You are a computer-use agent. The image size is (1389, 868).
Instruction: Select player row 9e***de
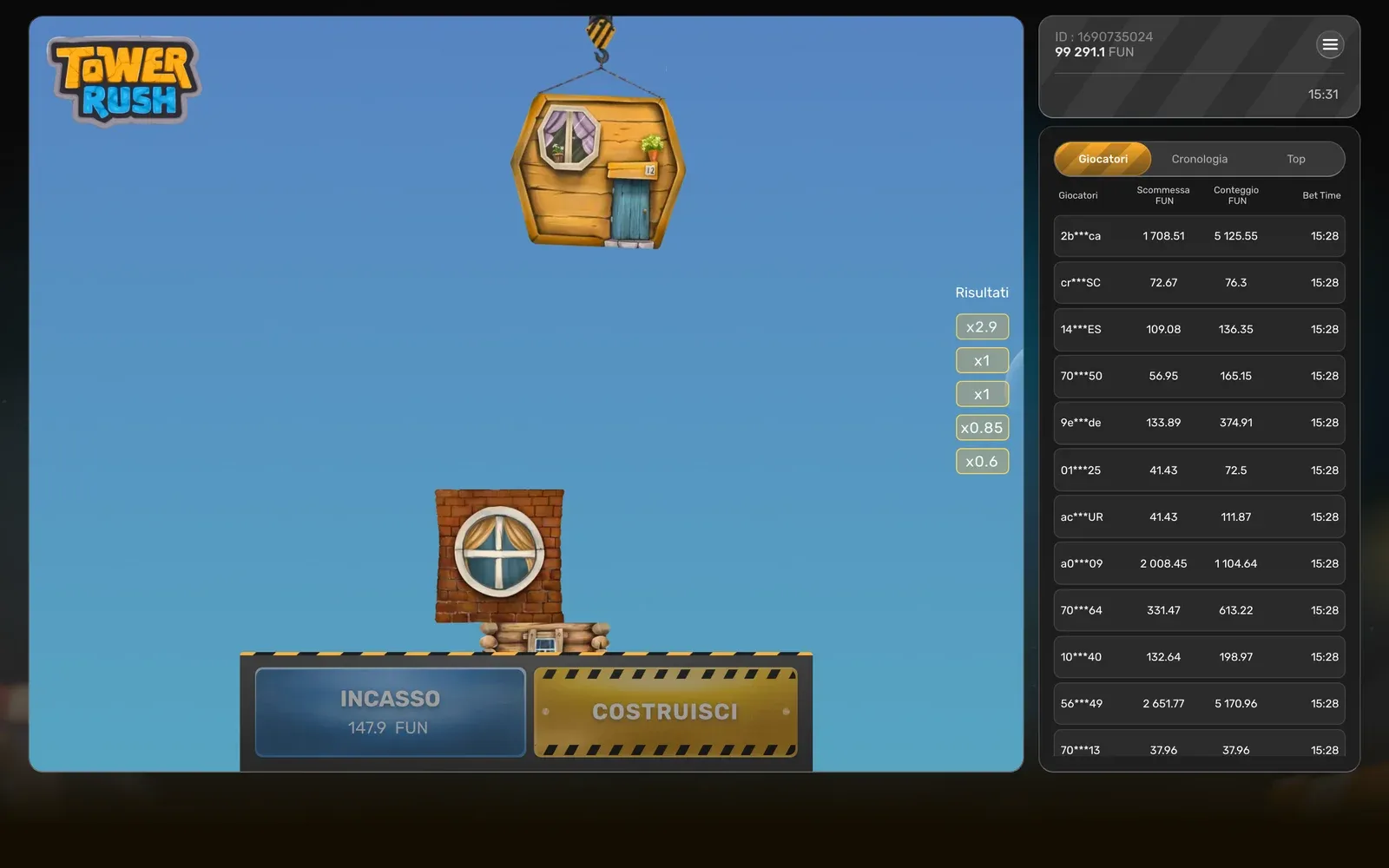(1199, 424)
